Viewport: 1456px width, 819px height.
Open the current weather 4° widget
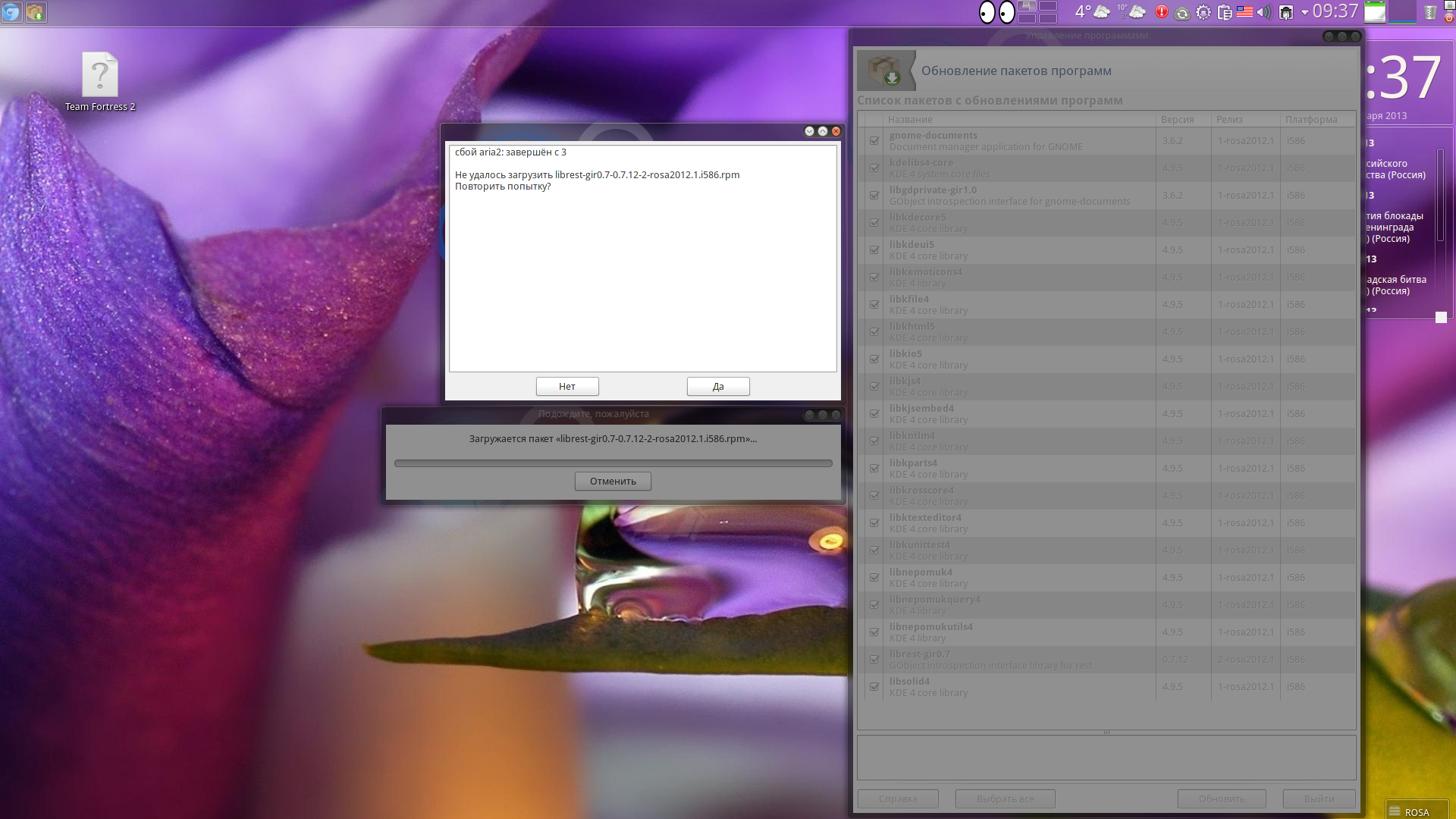coord(1092,12)
